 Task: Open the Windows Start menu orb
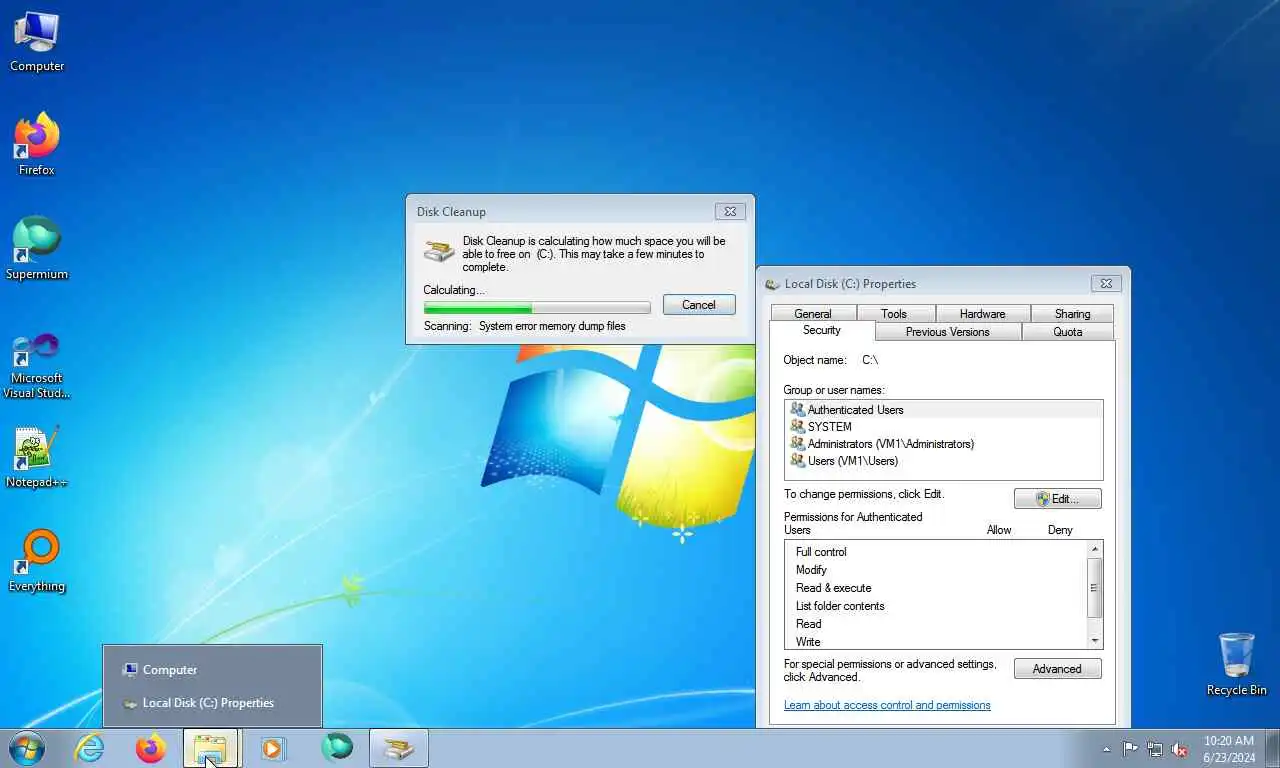pos(27,748)
